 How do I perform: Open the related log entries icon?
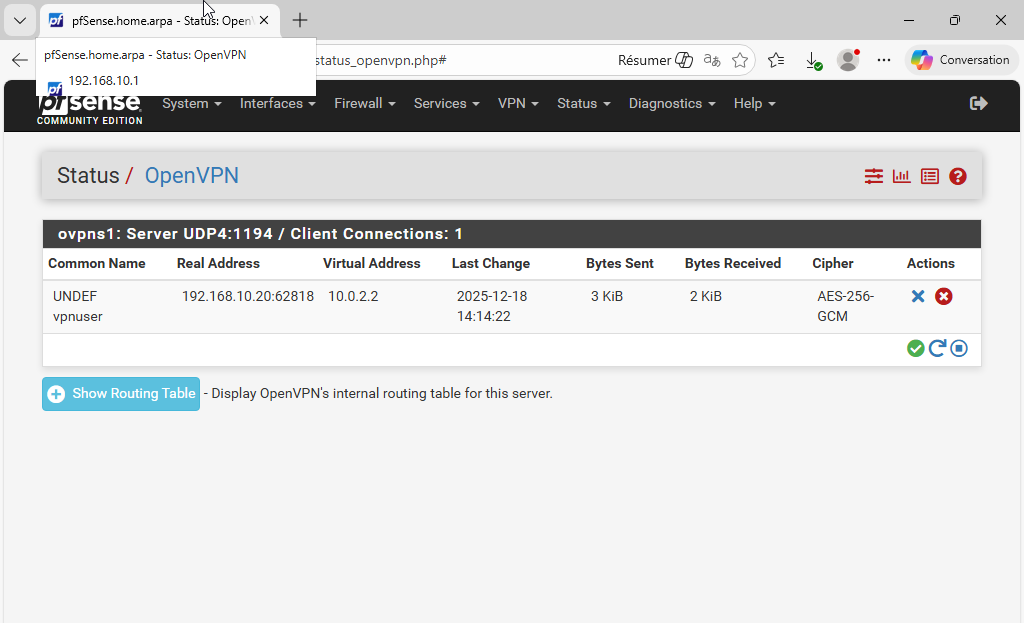[x=930, y=176]
